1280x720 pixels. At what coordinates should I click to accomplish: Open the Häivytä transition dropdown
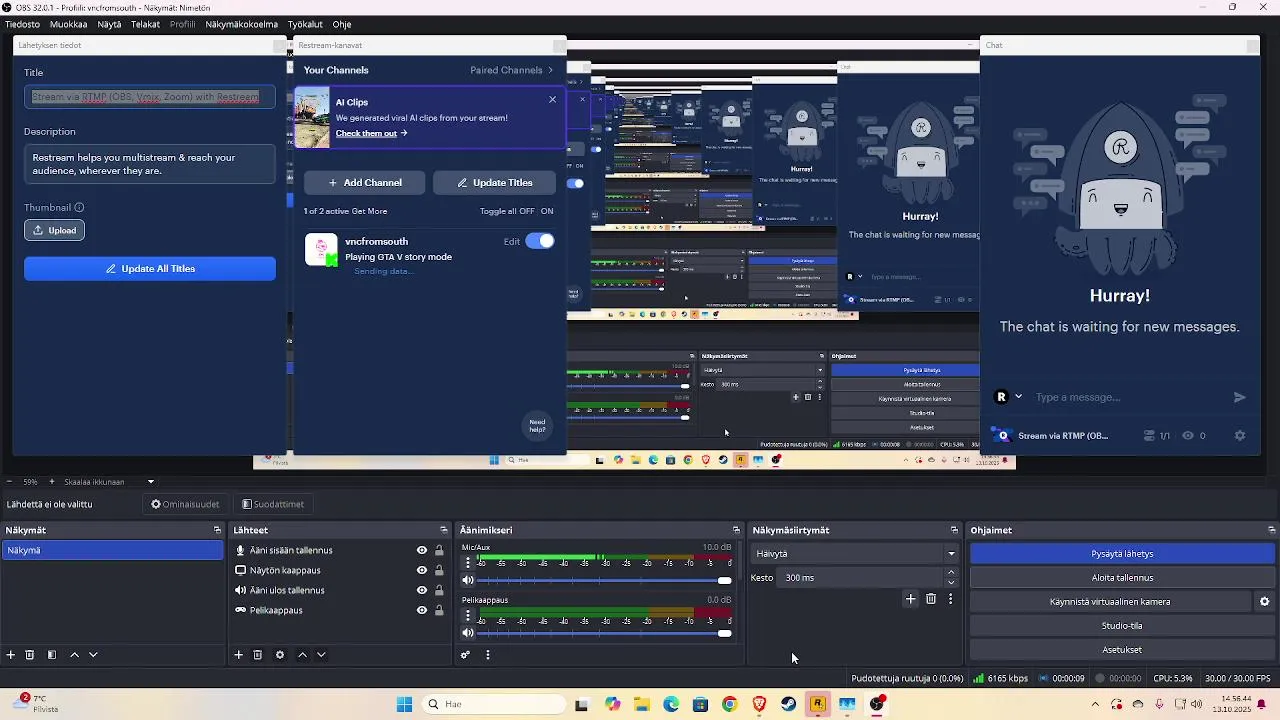pos(857,554)
